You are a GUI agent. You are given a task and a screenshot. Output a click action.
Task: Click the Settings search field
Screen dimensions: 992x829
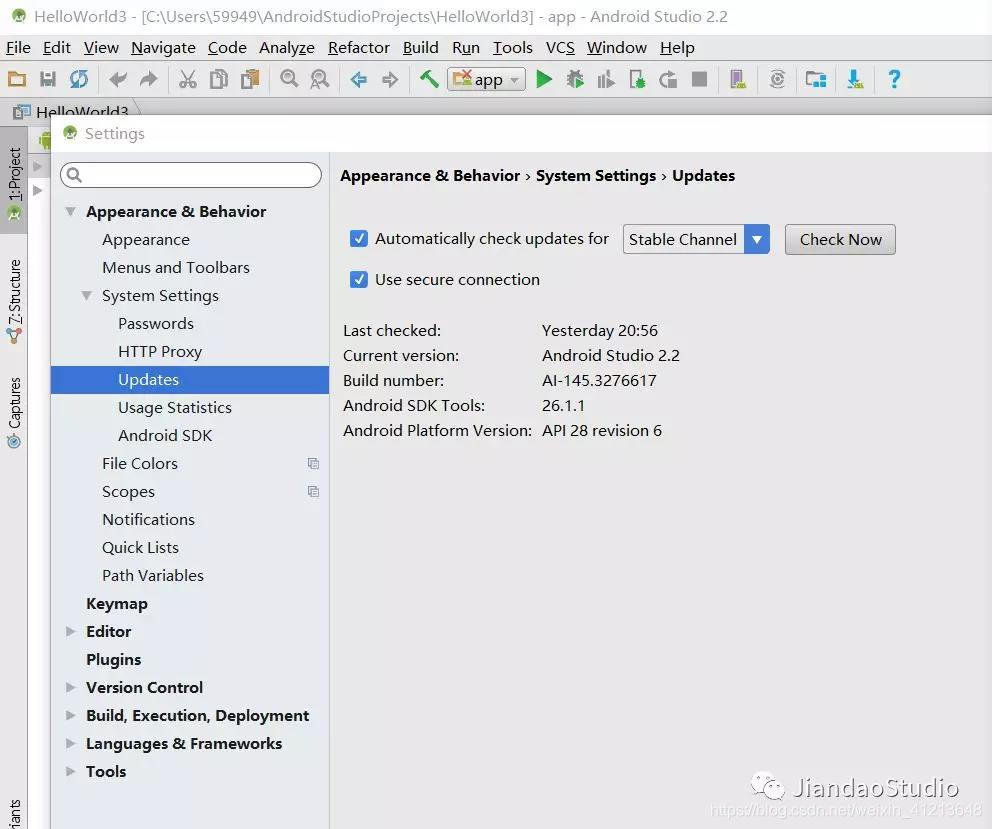(x=191, y=175)
